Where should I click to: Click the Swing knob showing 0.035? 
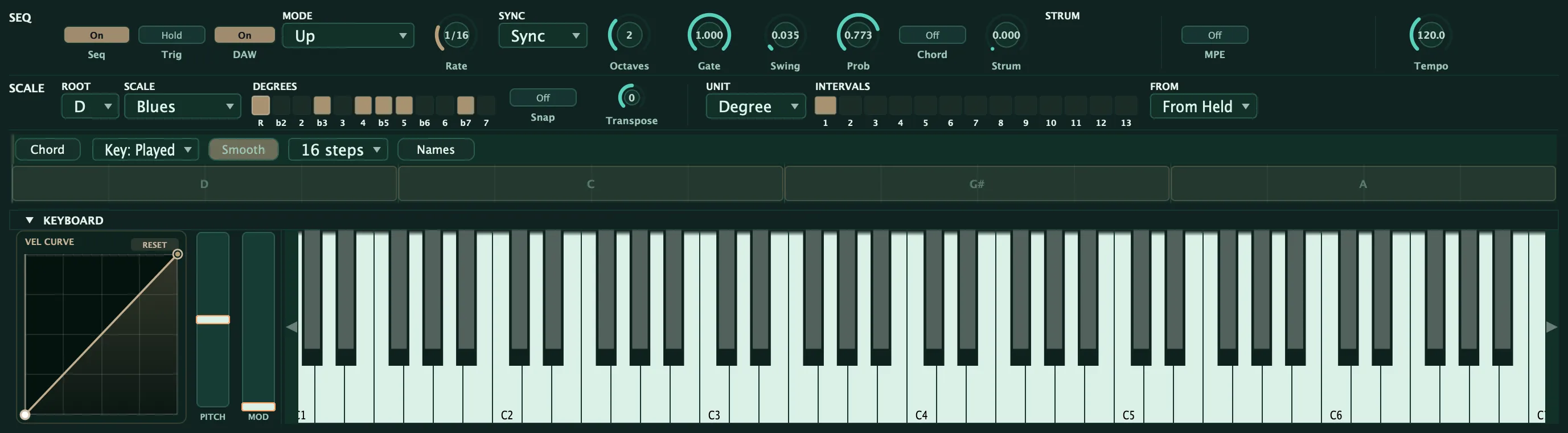pyautogui.click(x=785, y=35)
